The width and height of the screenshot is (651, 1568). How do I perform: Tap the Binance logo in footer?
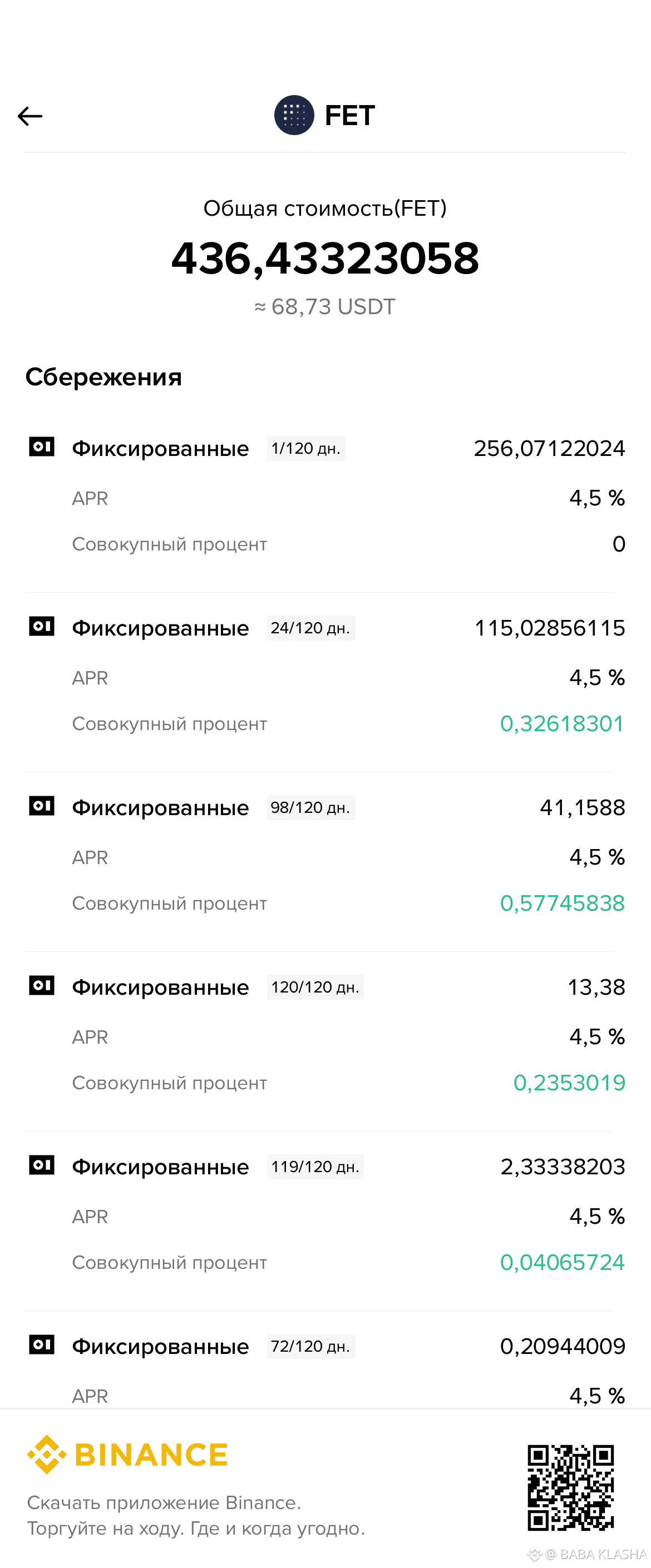point(127,1455)
